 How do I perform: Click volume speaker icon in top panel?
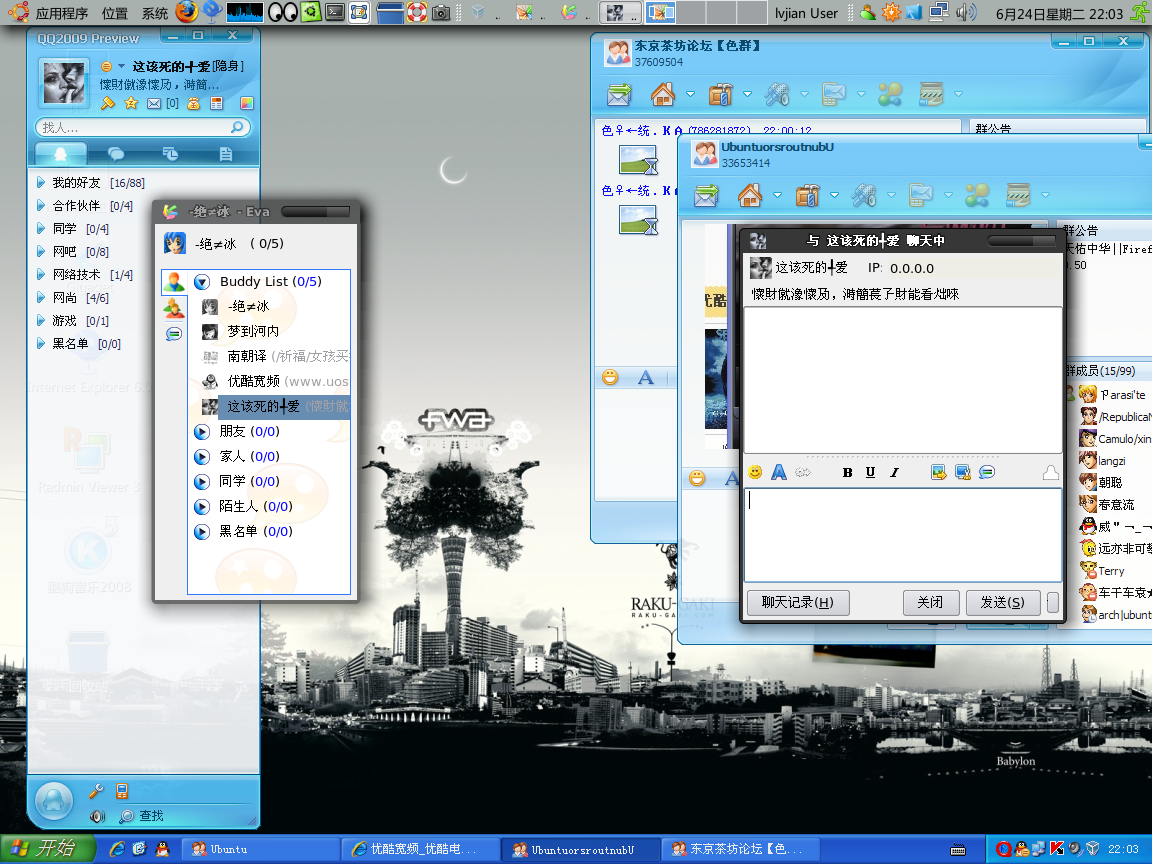[966, 12]
